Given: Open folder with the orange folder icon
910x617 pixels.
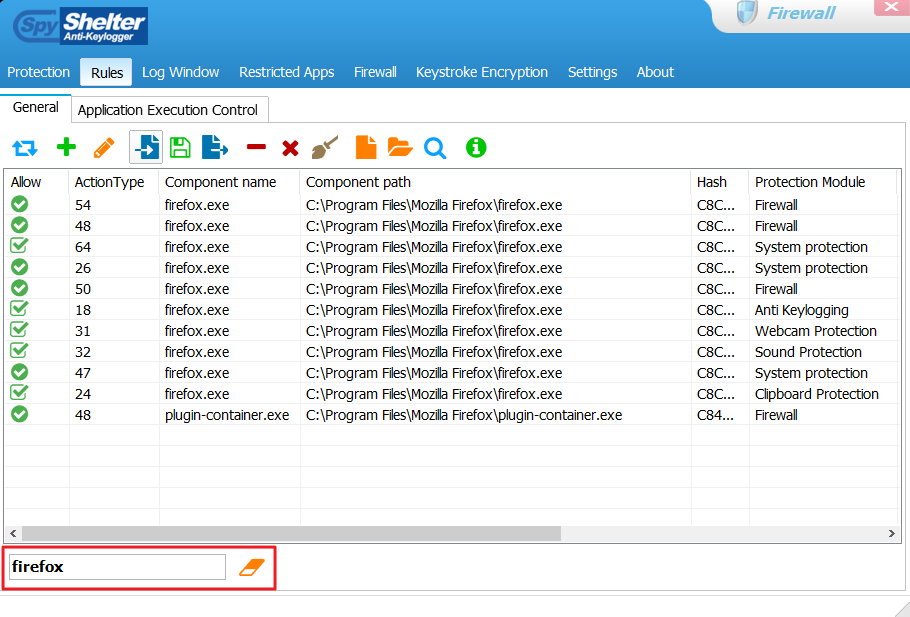Looking at the screenshot, I should coord(400,147).
